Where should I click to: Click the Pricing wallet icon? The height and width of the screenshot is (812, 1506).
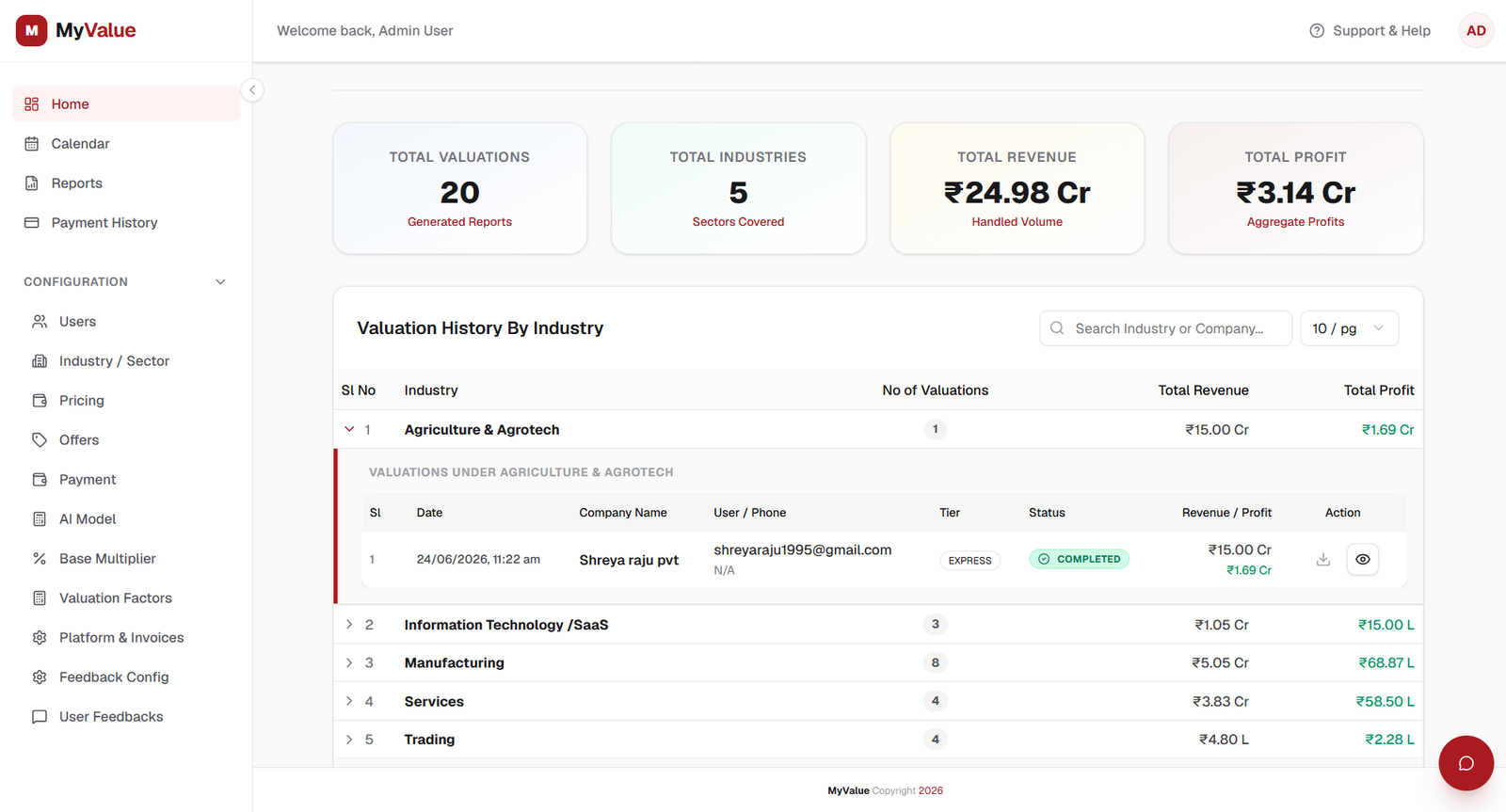tap(40, 400)
